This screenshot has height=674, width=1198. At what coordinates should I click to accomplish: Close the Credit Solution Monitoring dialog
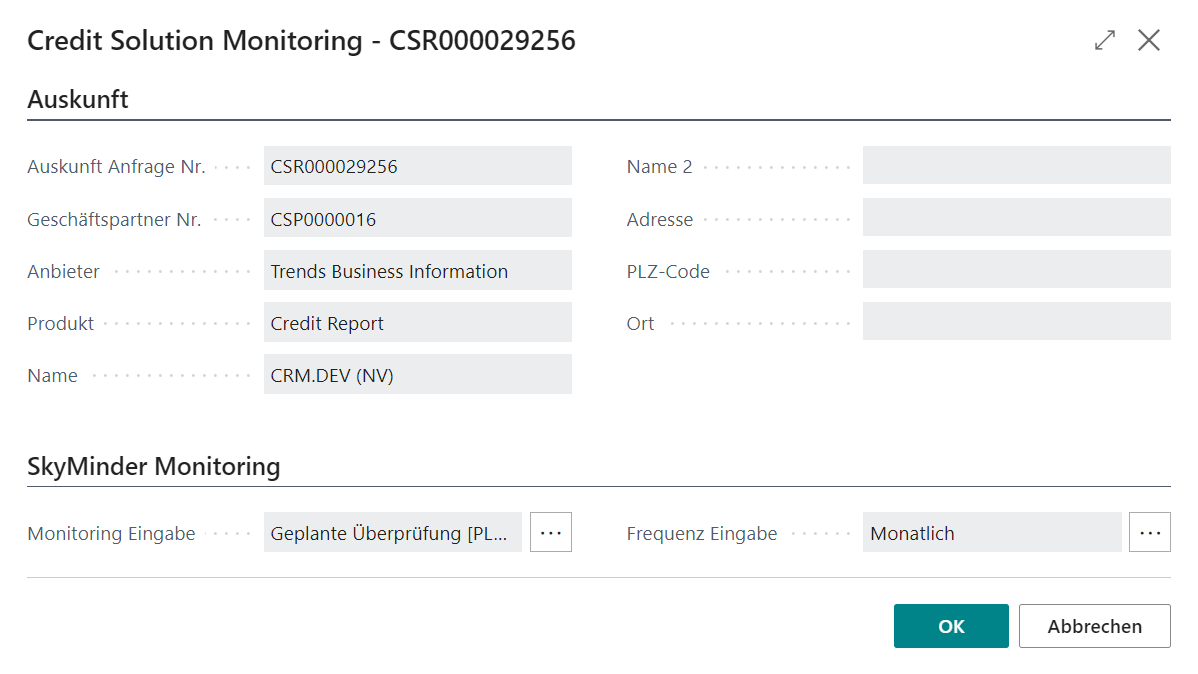1149,40
